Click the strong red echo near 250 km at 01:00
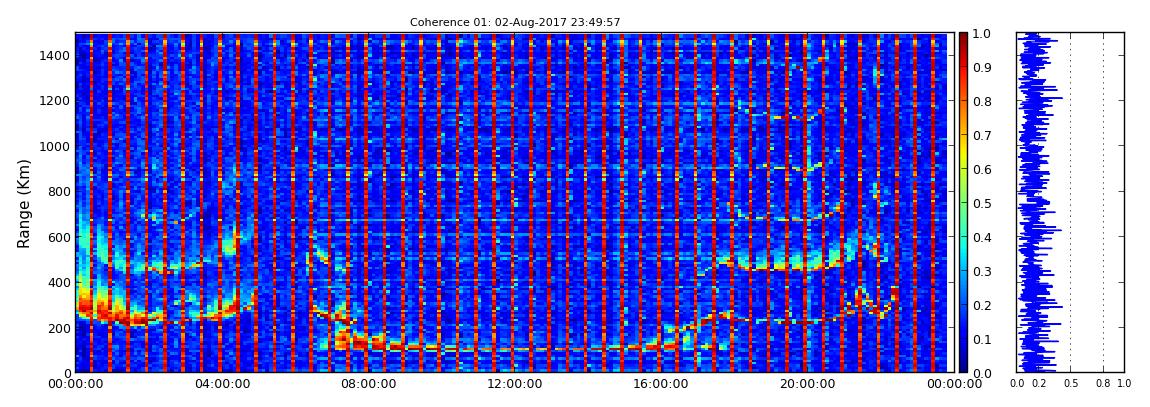The width and height of the screenshot is (1150, 407). coord(110,312)
